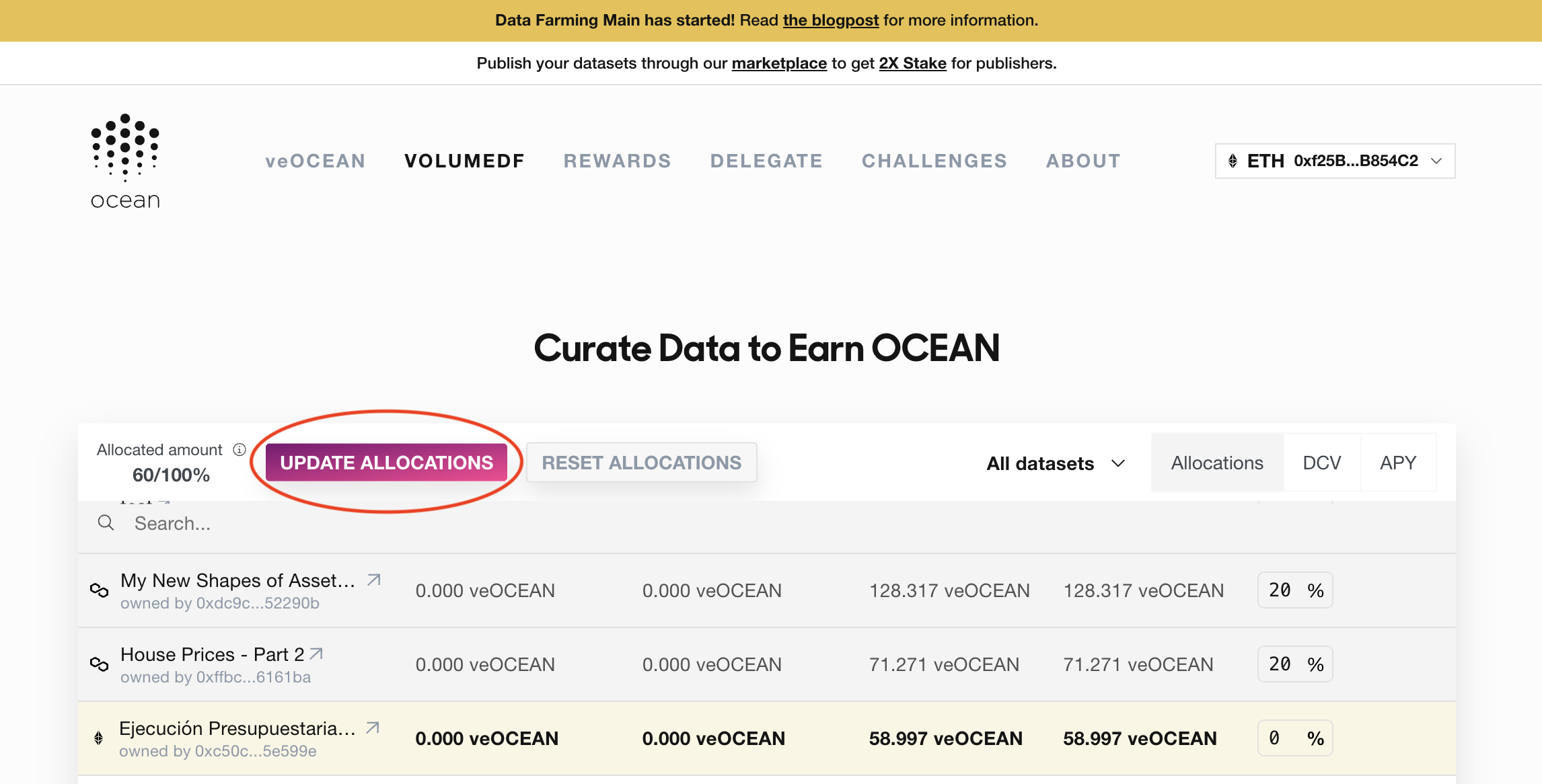
Task: Open external link for Ejecución Presupuestaria asset
Action: (x=373, y=728)
